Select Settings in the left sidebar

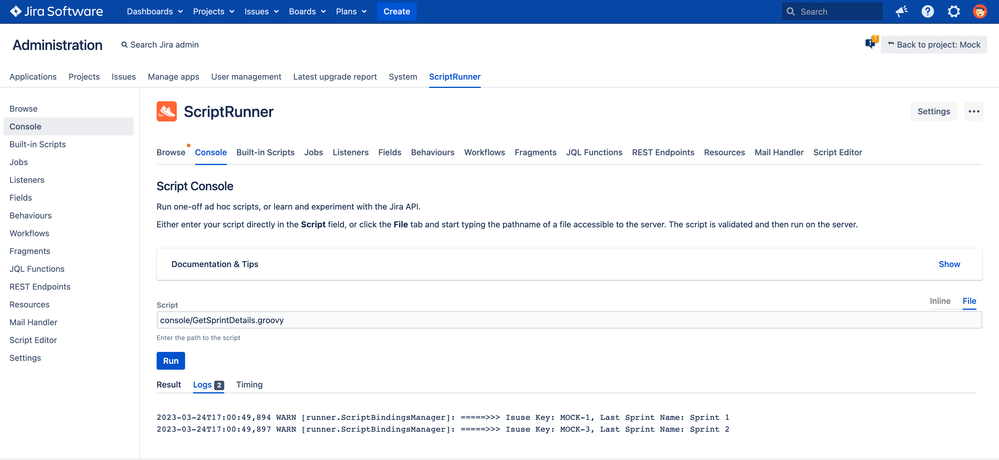25,358
